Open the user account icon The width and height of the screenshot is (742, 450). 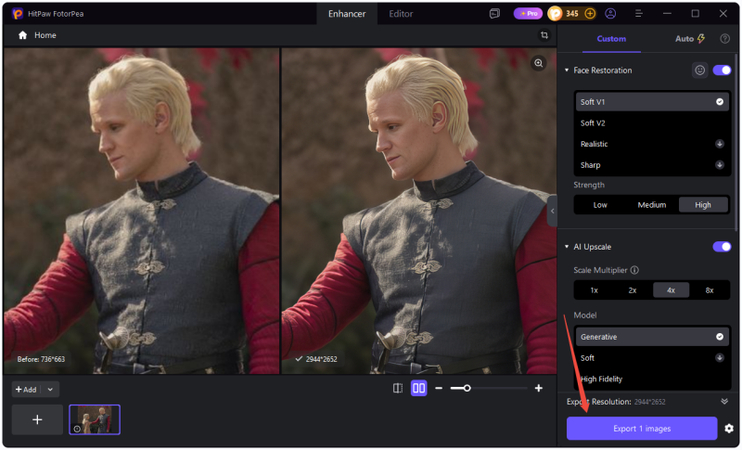tap(610, 14)
